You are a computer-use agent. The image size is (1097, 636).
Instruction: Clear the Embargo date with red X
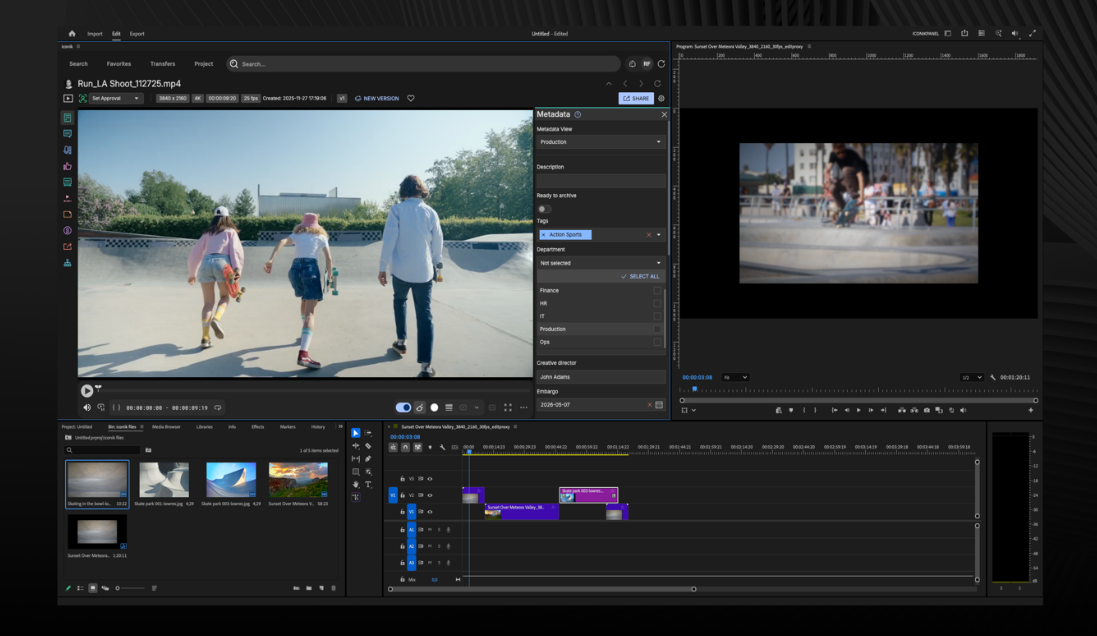click(649, 404)
